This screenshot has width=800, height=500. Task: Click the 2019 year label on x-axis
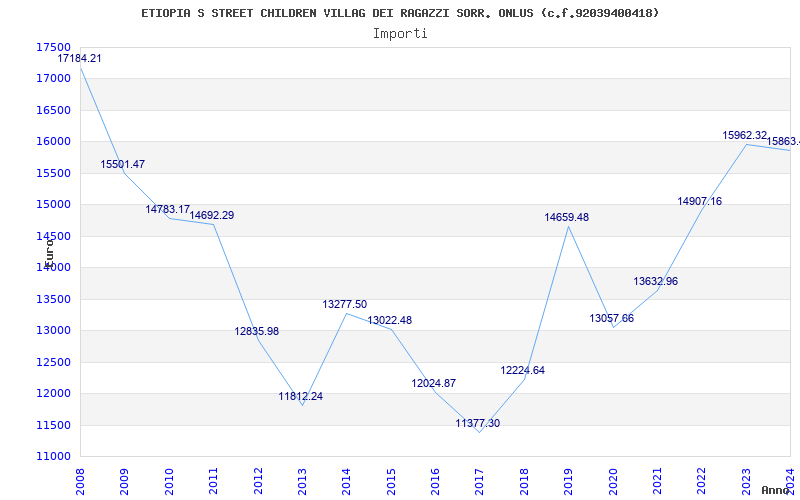coord(568,478)
